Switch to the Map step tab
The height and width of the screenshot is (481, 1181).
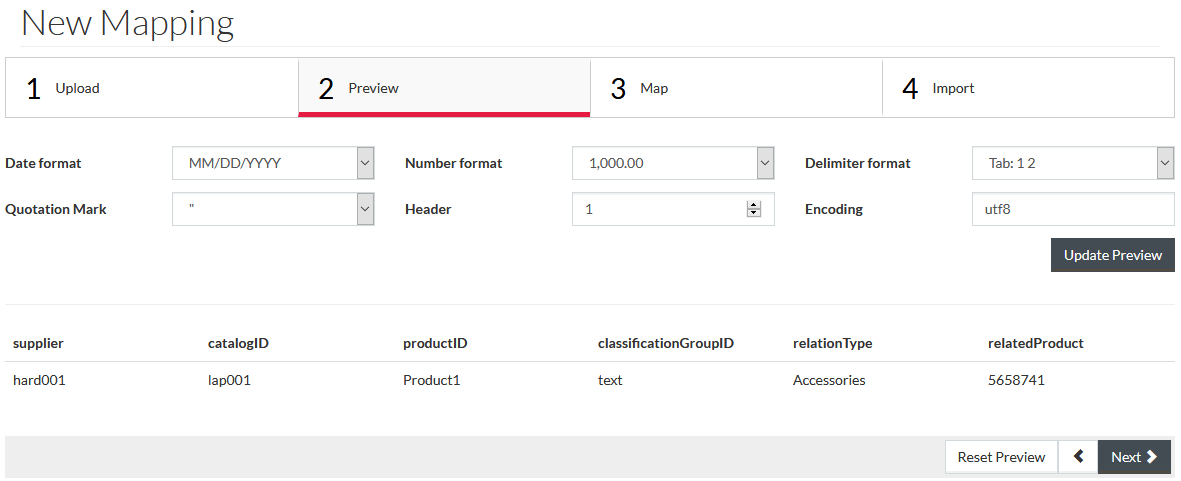point(737,88)
